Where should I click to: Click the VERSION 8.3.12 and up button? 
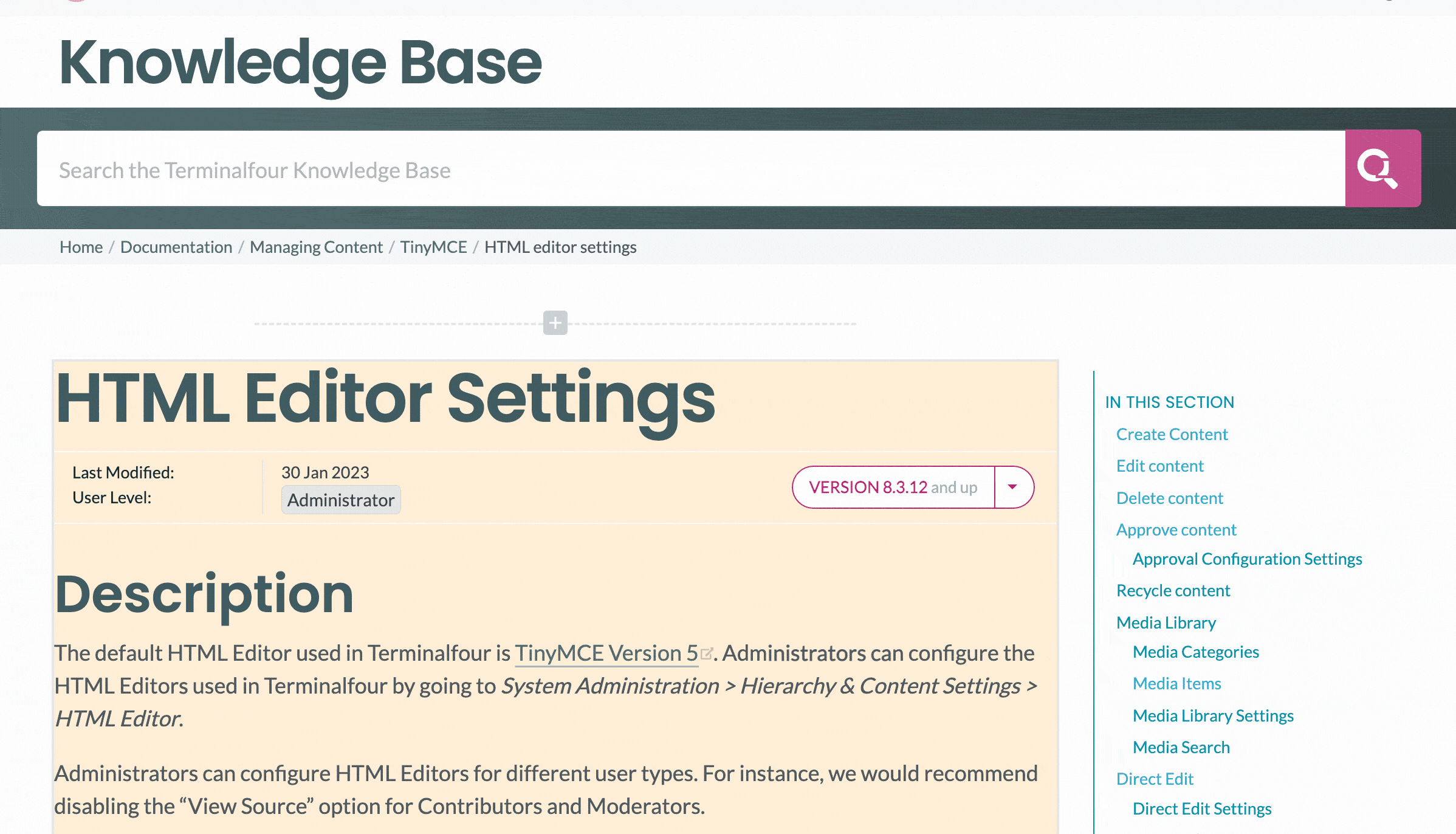point(893,487)
